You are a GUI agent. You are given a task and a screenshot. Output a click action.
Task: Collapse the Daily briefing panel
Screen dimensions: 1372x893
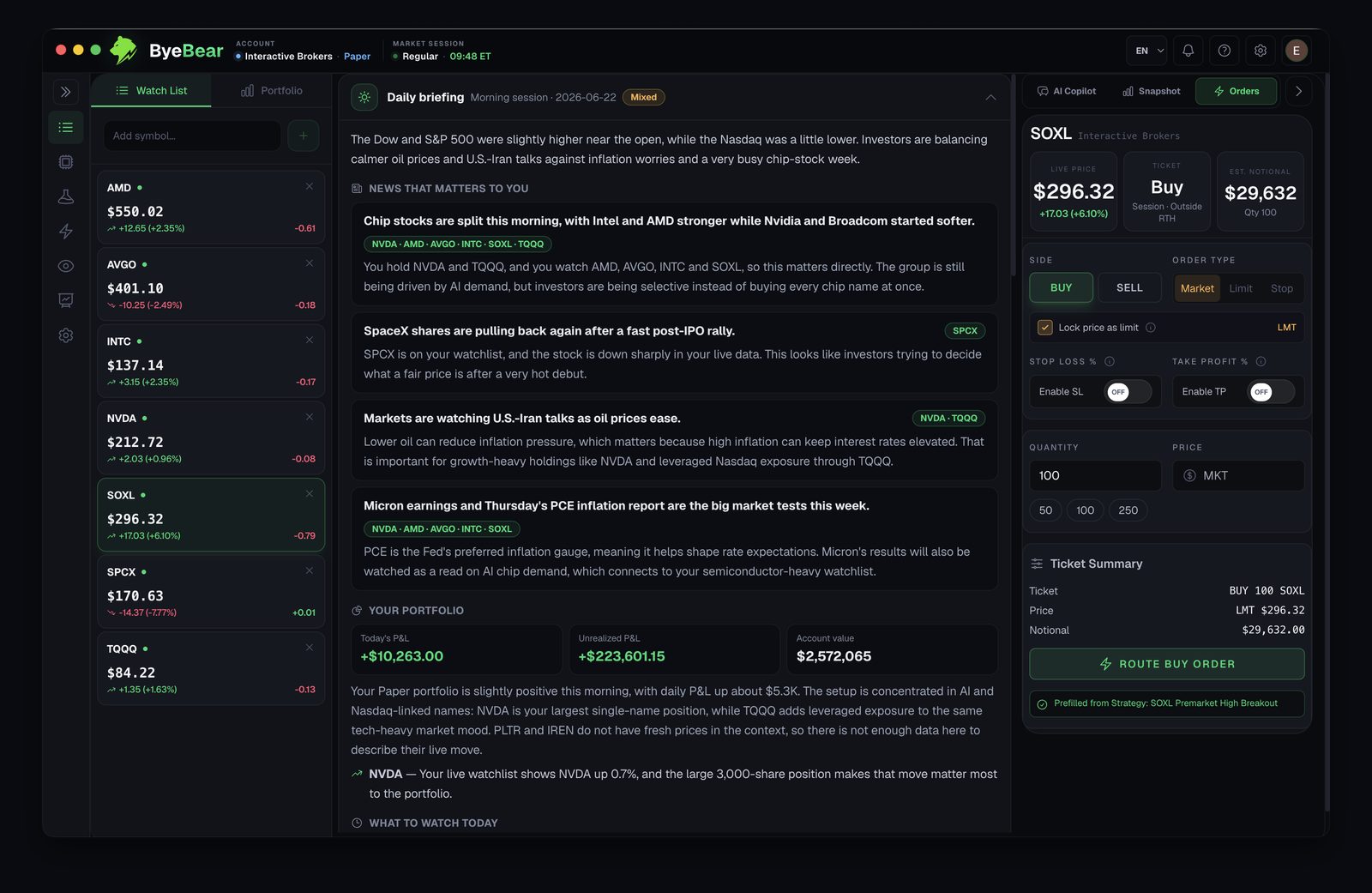pos(990,97)
